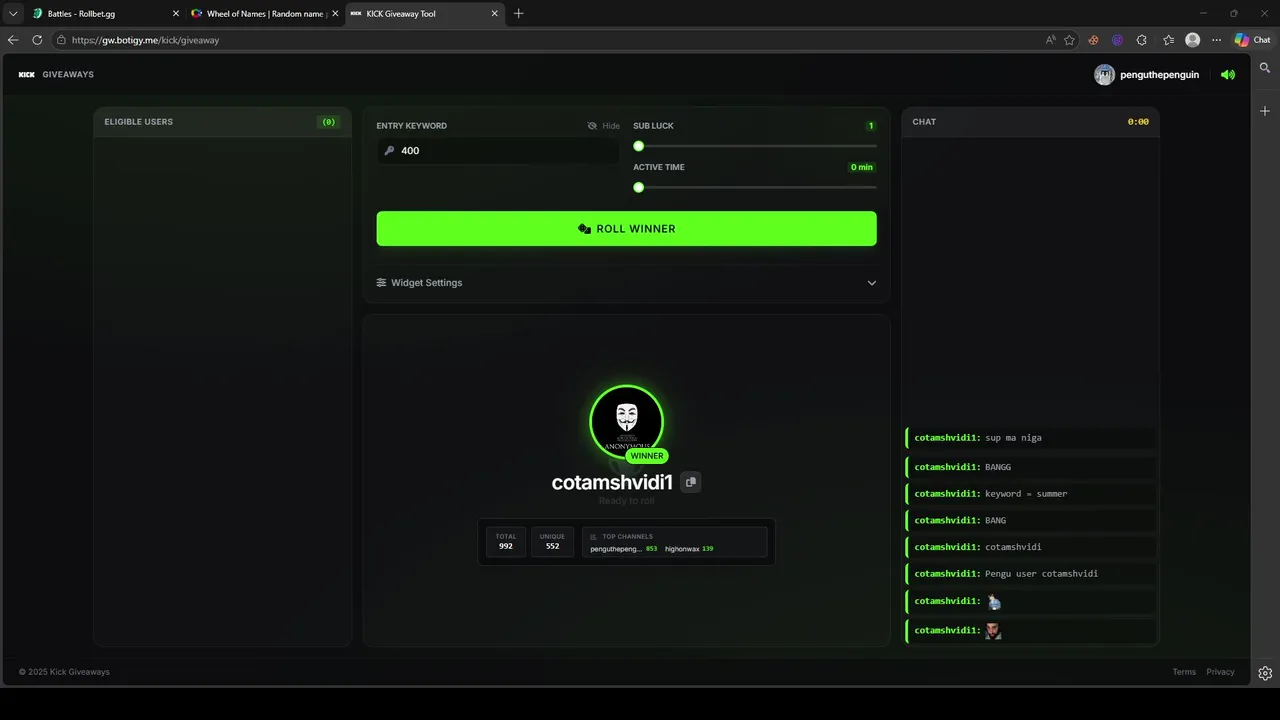Click the KICK logo in header
The height and width of the screenshot is (720, 1280).
pyautogui.click(x=27, y=75)
